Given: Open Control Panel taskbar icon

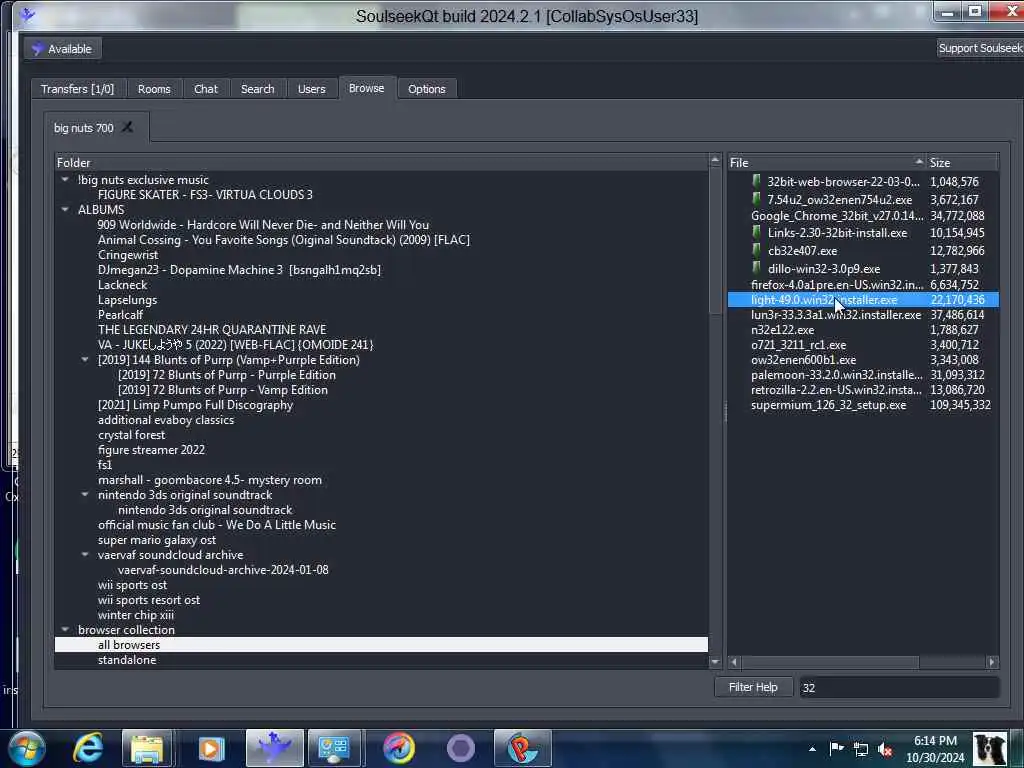Looking at the screenshot, I should (x=334, y=748).
